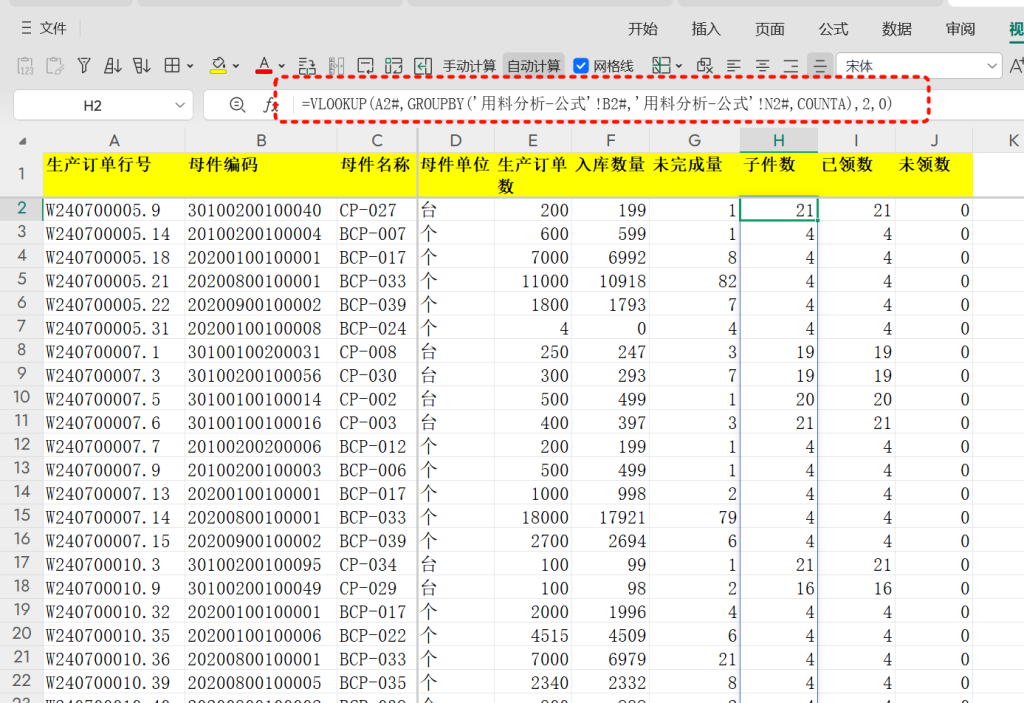Select column A header
The height and width of the screenshot is (703, 1024).
pos(114,140)
